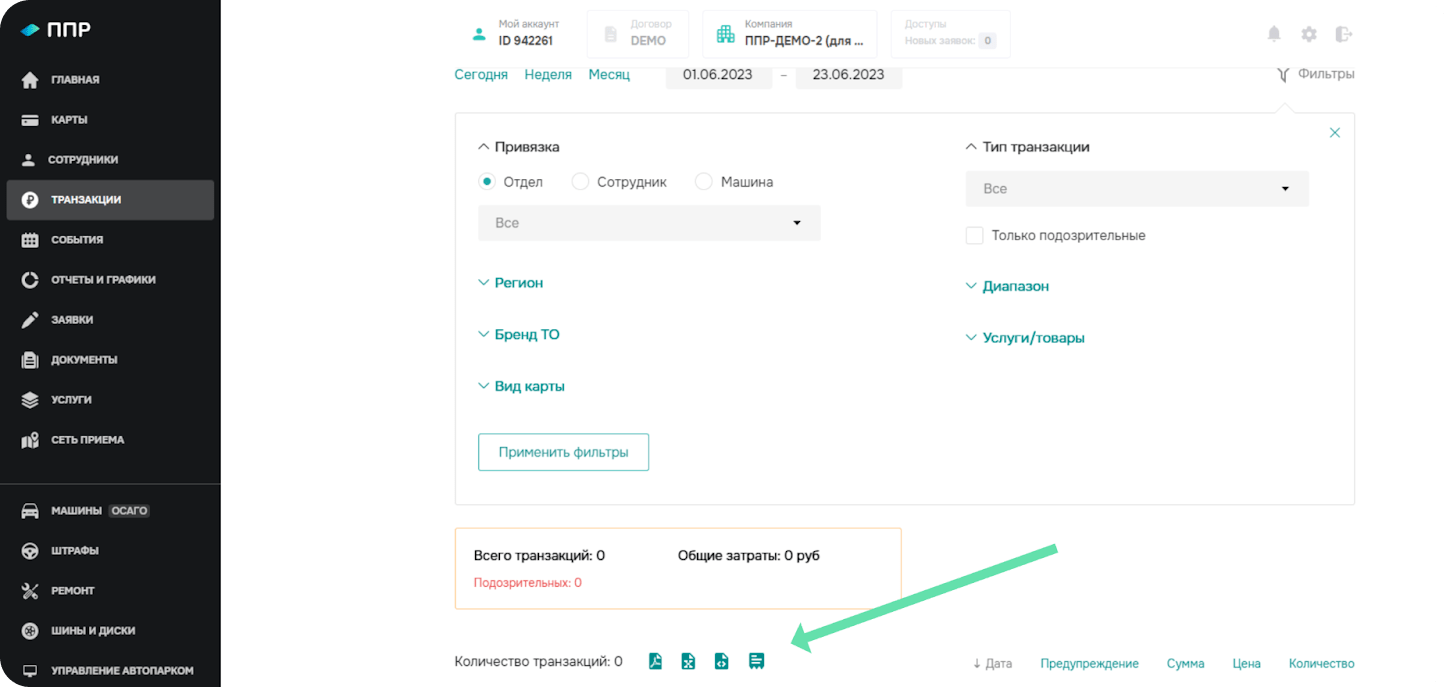Viewport: 1449px width, 687px height.
Task: Select the Машина radio option
Action: pos(704,182)
